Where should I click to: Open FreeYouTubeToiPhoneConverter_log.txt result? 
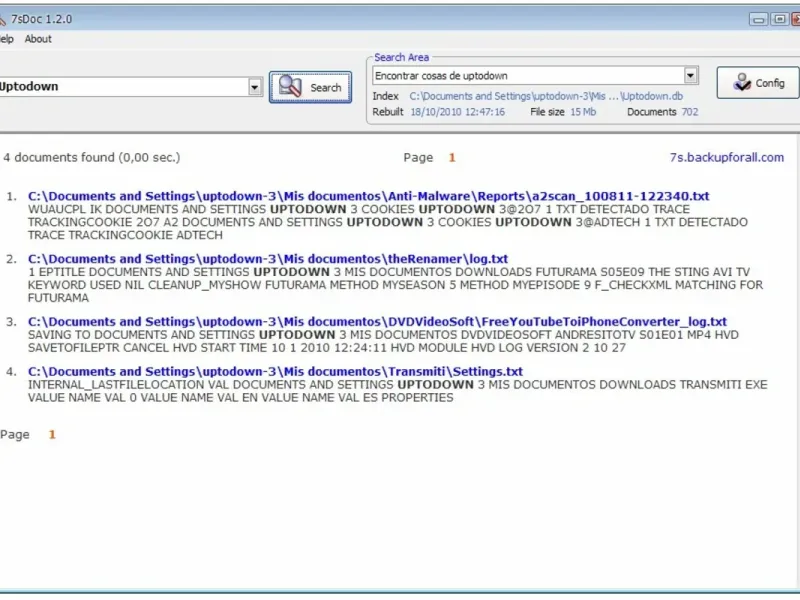[377, 321]
